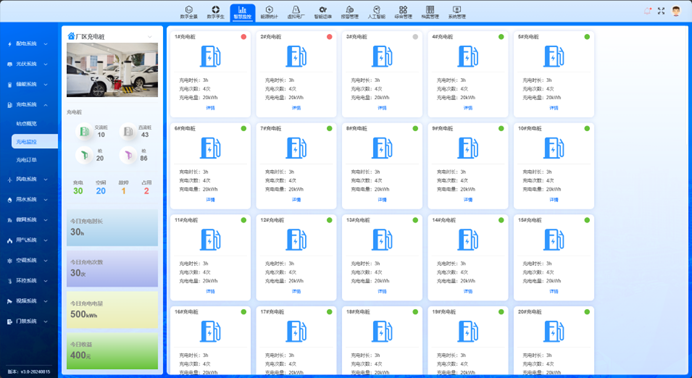Open the 厂区充电桩 site dropdown arrow
The height and width of the screenshot is (378, 692).
click(x=150, y=37)
